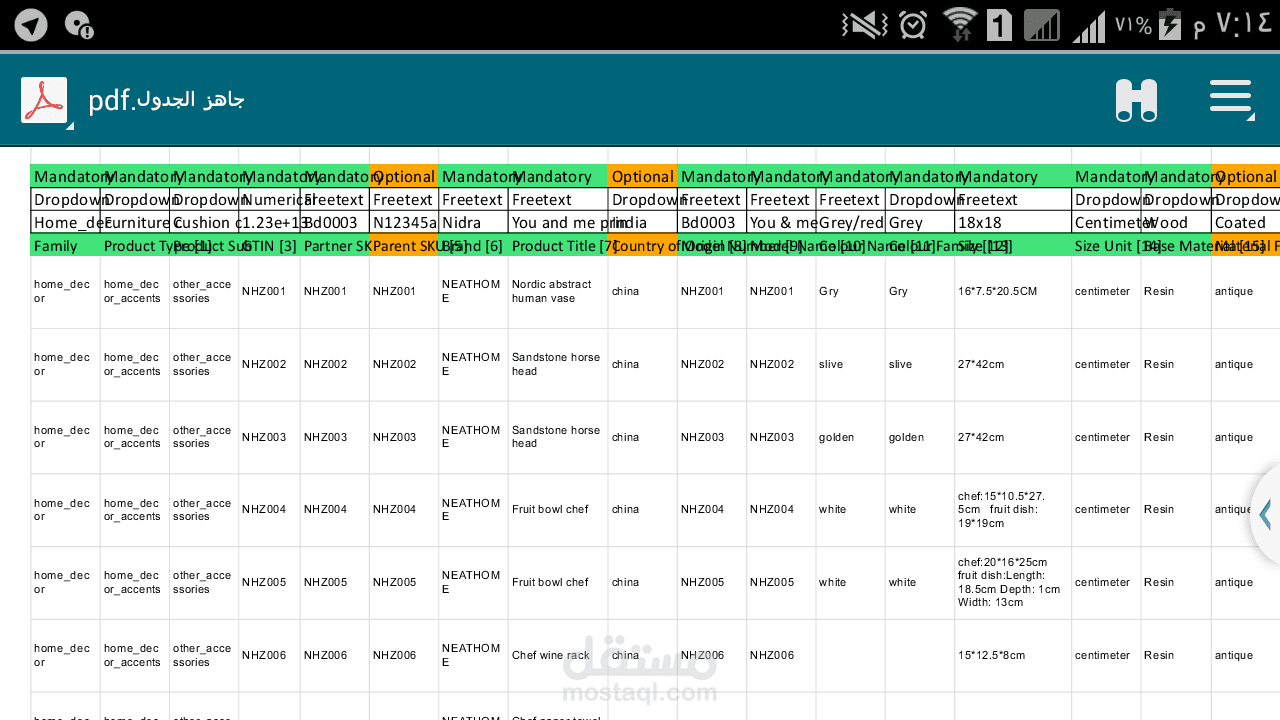Select the Grey/red color example cell
Screen dimensions: 1280x720
[851, 223]
